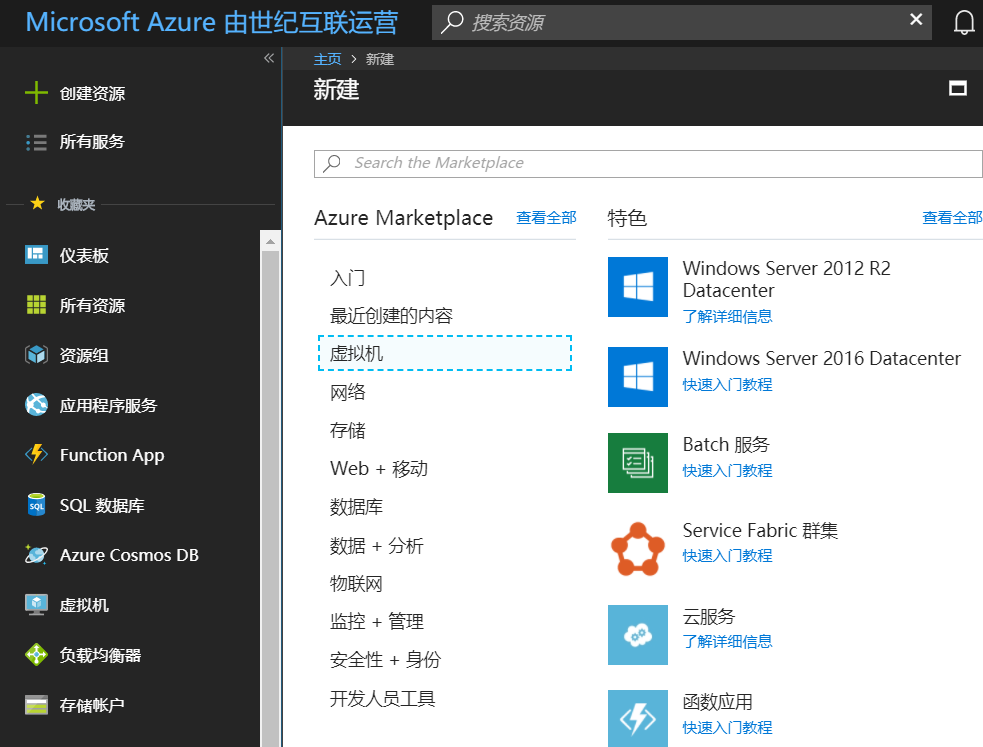Click the green Batch 服务 tile icon

pos(638,462)
